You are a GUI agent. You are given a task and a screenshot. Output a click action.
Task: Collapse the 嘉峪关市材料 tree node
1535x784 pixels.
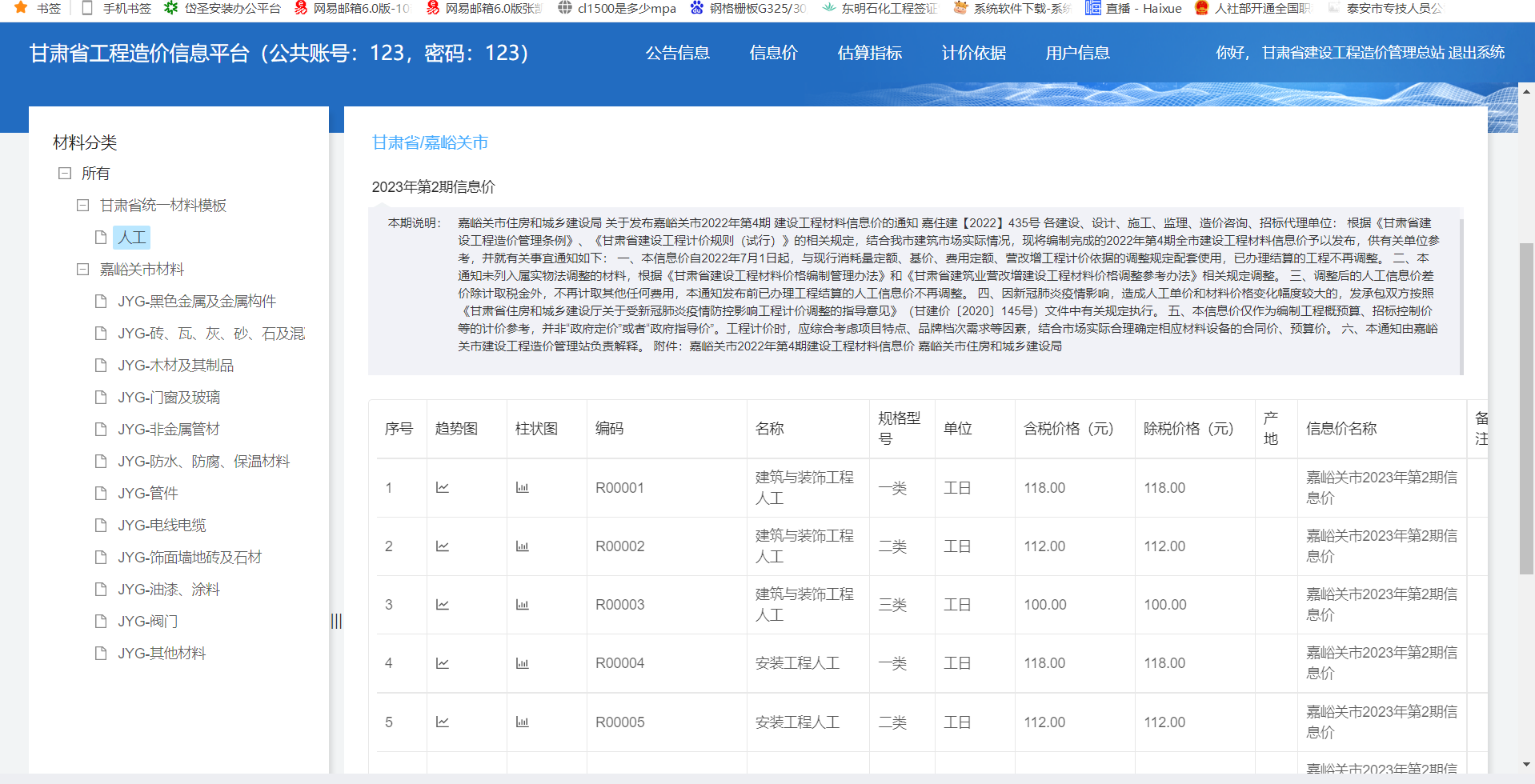coord(82,269)
